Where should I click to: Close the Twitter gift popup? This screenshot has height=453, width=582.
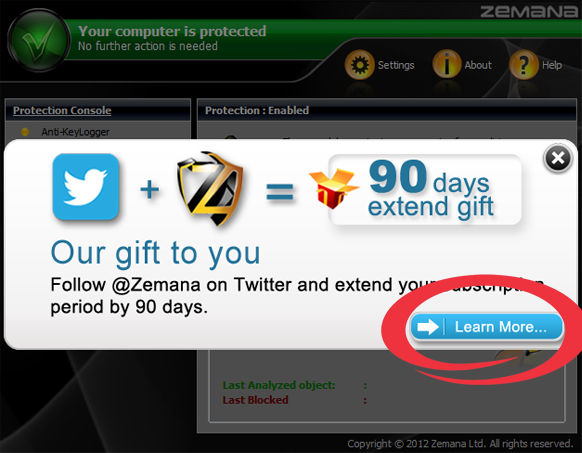coord(558,159)
